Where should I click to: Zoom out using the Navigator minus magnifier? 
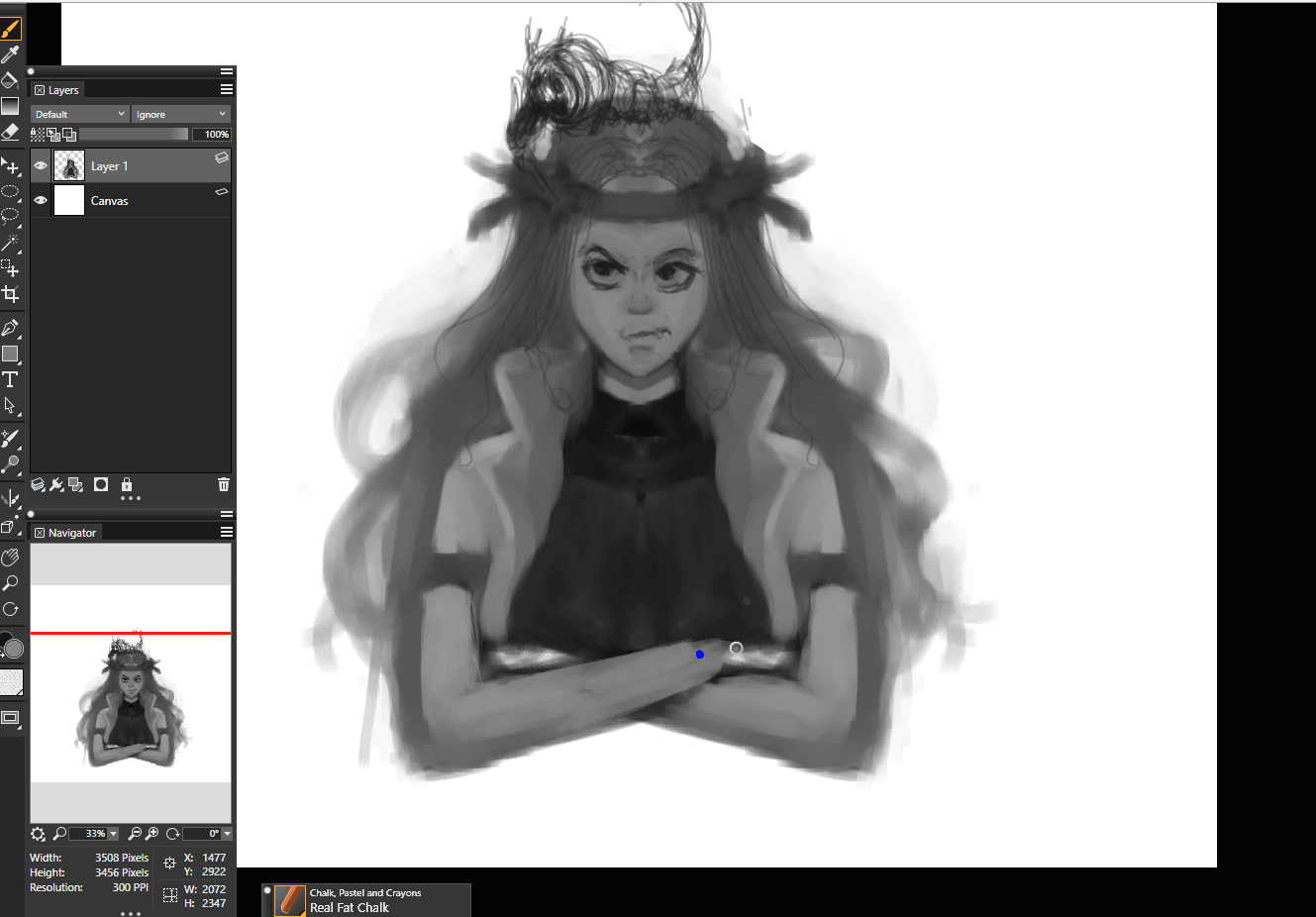pyautogui.click(x=135, y=834)
